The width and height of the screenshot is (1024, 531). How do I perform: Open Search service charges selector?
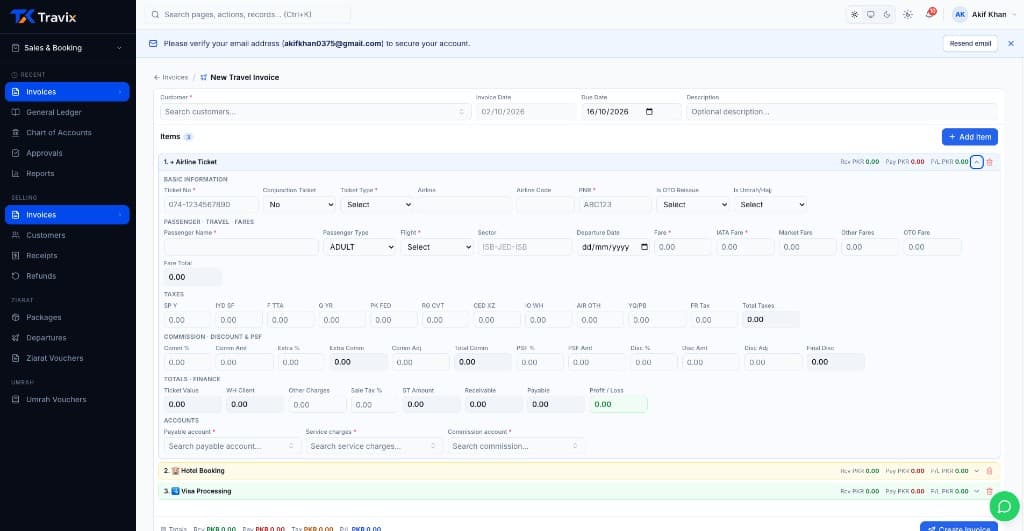(374, 446)
